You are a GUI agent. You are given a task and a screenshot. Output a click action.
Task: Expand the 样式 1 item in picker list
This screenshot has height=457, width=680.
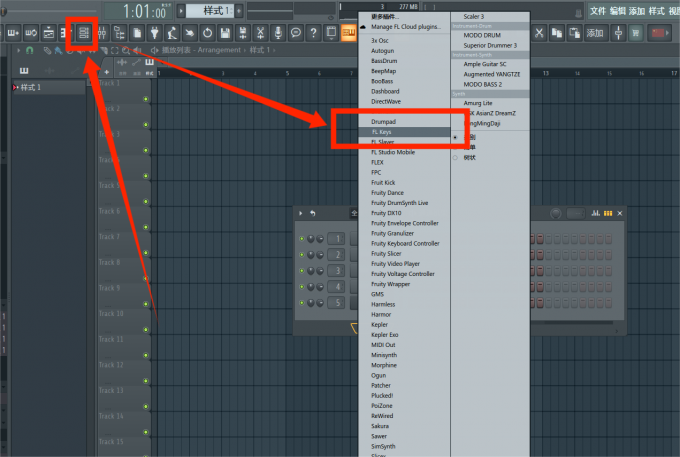coord(15,87)
